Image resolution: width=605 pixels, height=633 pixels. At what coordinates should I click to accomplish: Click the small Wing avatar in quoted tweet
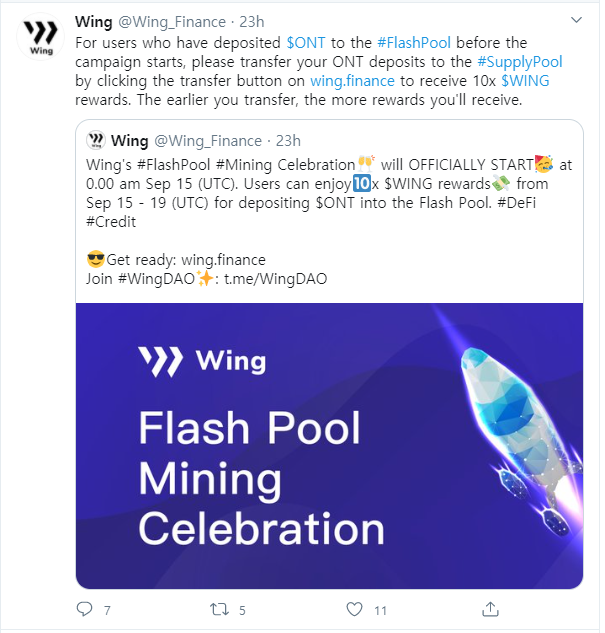tap(95, 141)
